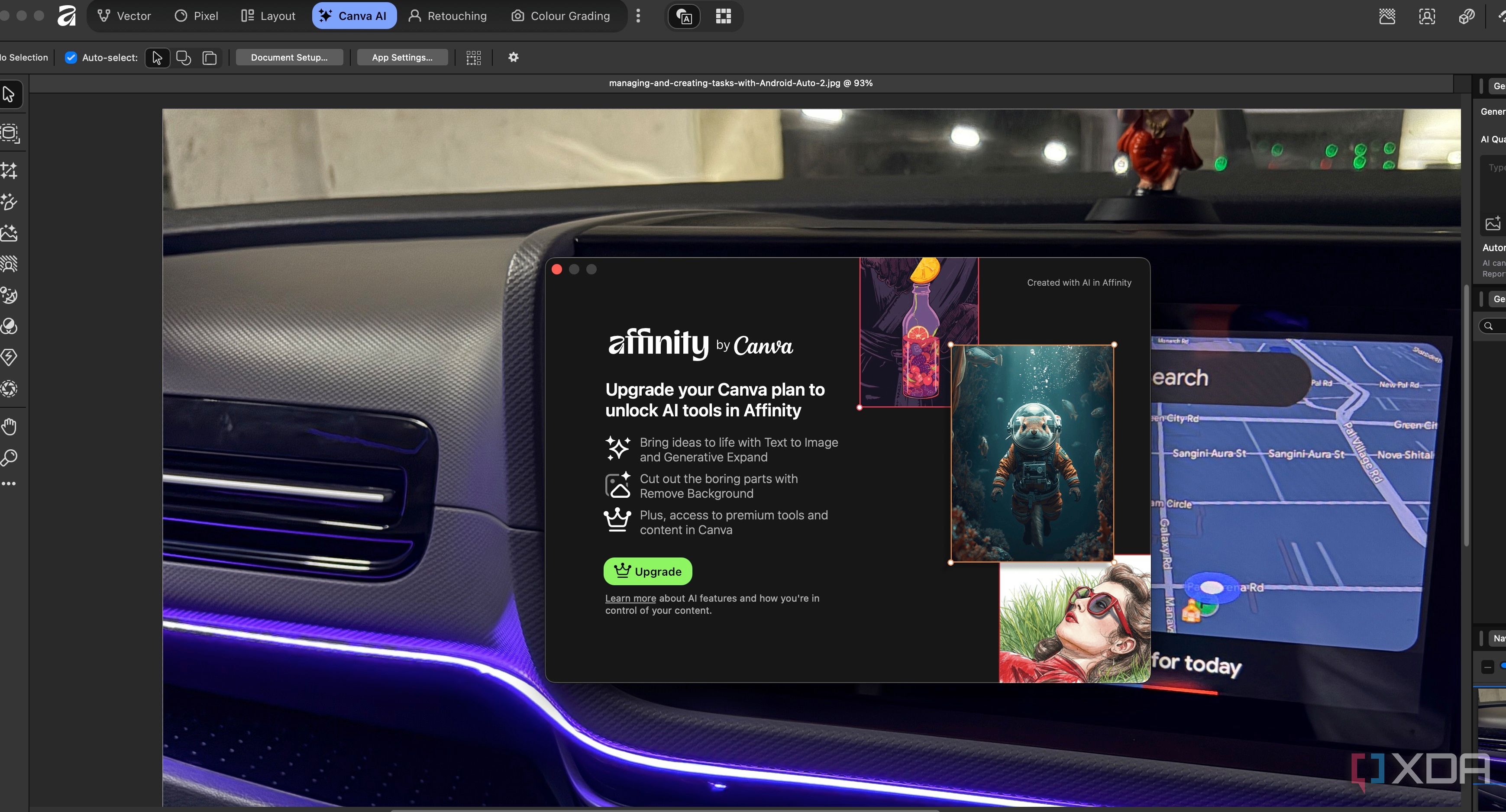Toggle the Auto-select checkbox
The image size is (1506, 812).
pos(71,57)
